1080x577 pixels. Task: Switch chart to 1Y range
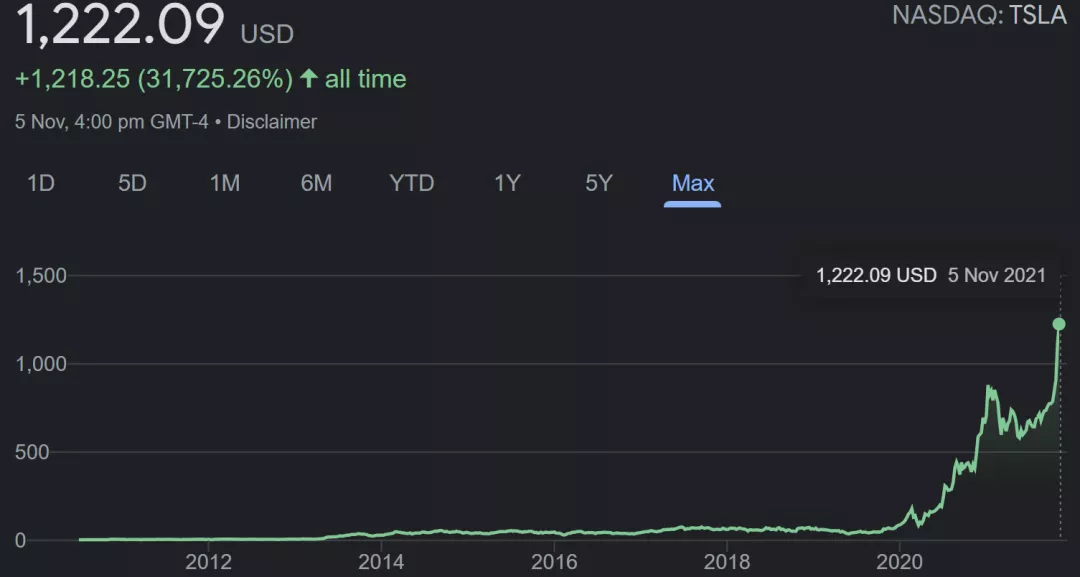507,183
